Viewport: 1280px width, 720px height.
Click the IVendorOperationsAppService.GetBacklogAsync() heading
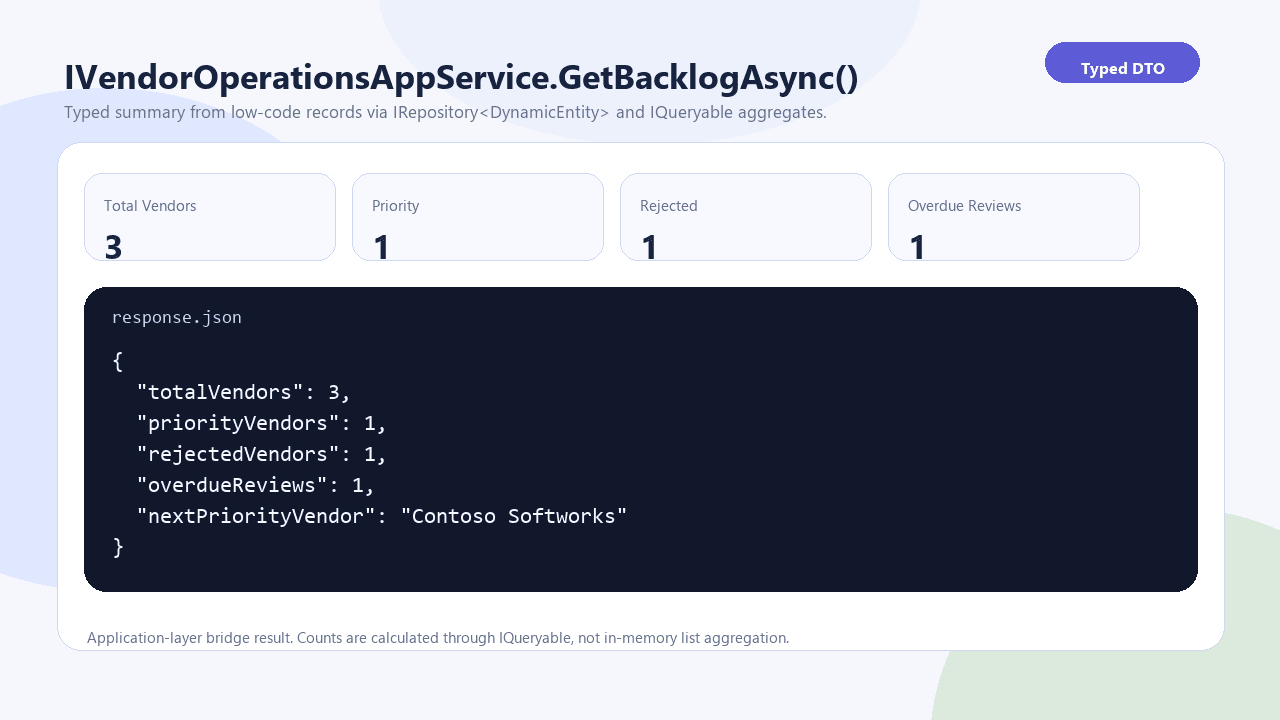[461, 78]
